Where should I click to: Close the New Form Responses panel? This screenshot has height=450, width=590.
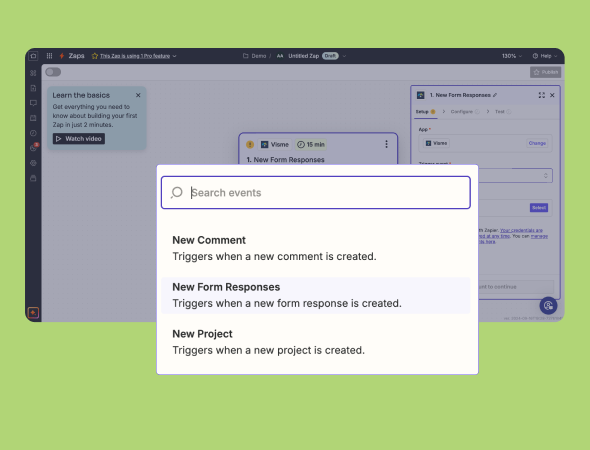(x=552, y=95)
